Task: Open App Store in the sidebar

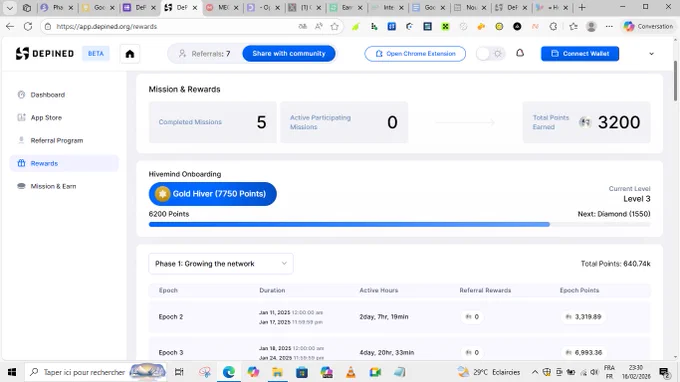Action: (46, 118)
